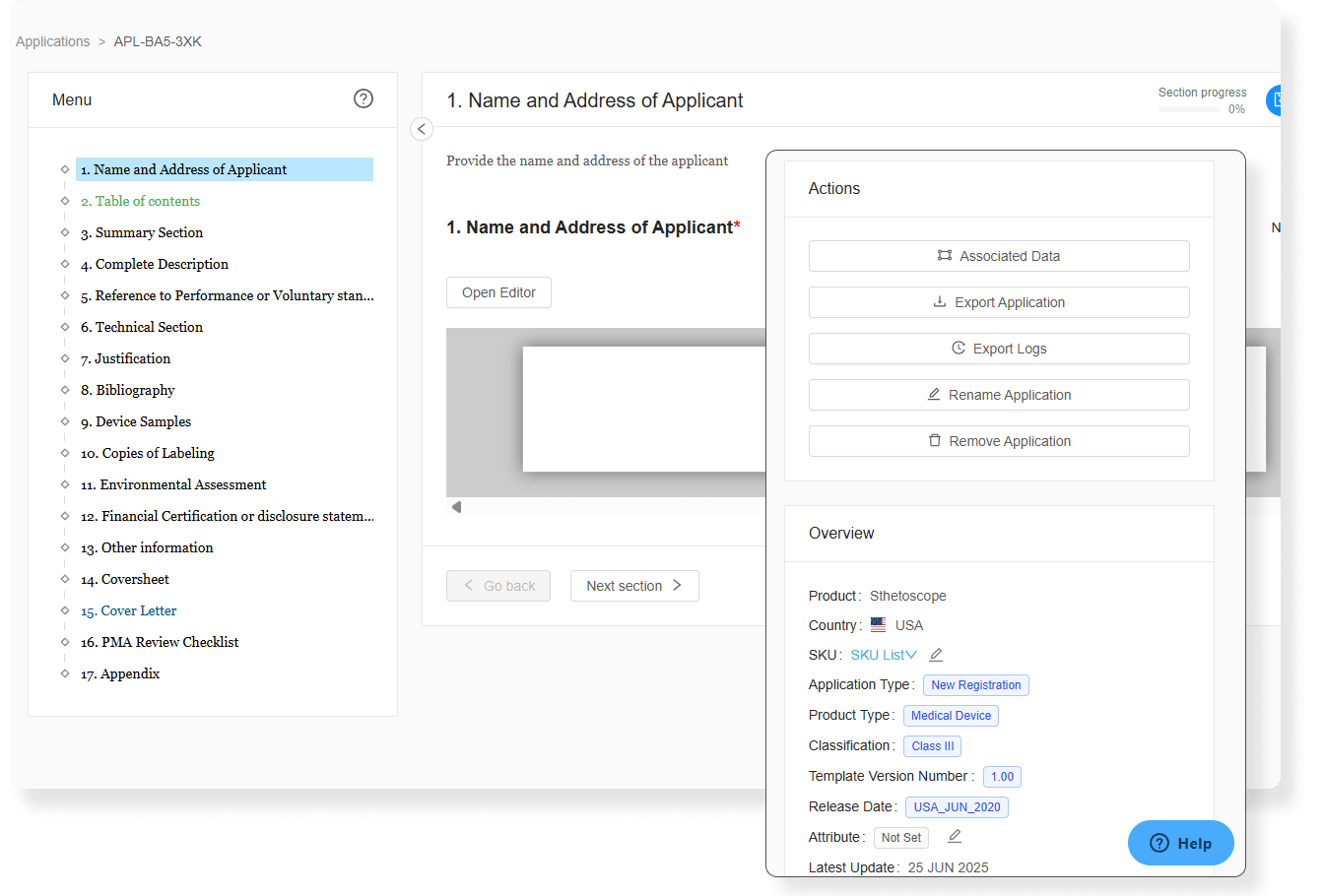
Task: Open Associated Data action
Action: 999,256
